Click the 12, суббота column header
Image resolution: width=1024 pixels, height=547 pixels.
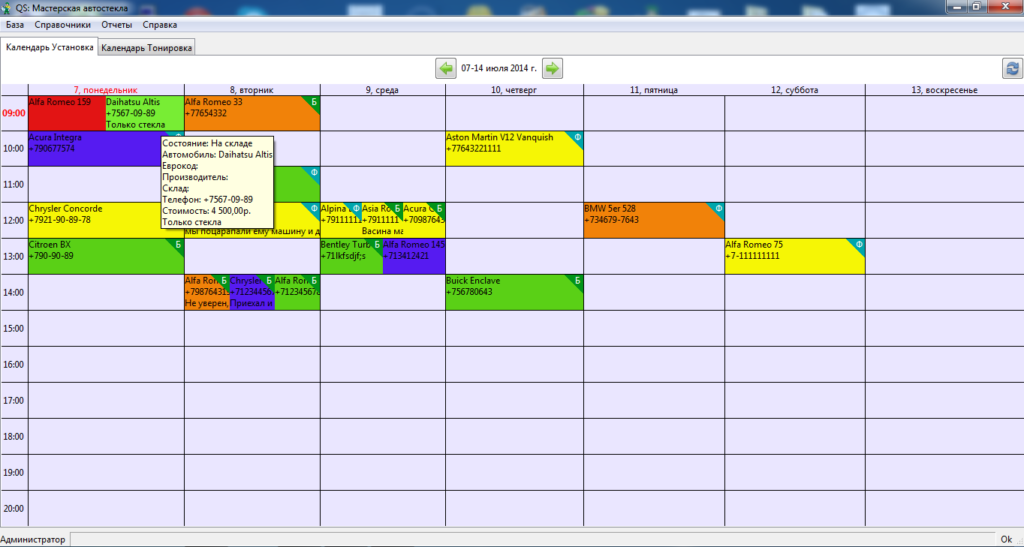coord(795,90)
